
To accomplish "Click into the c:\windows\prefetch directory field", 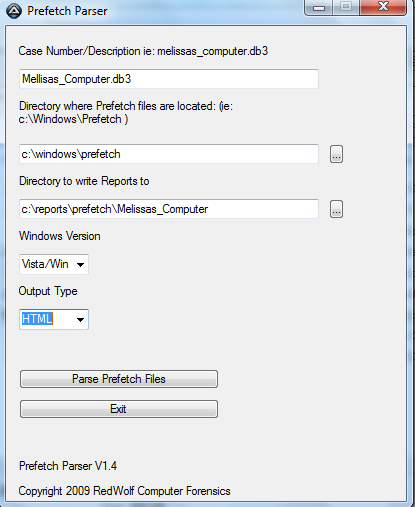I will [169, 154].
